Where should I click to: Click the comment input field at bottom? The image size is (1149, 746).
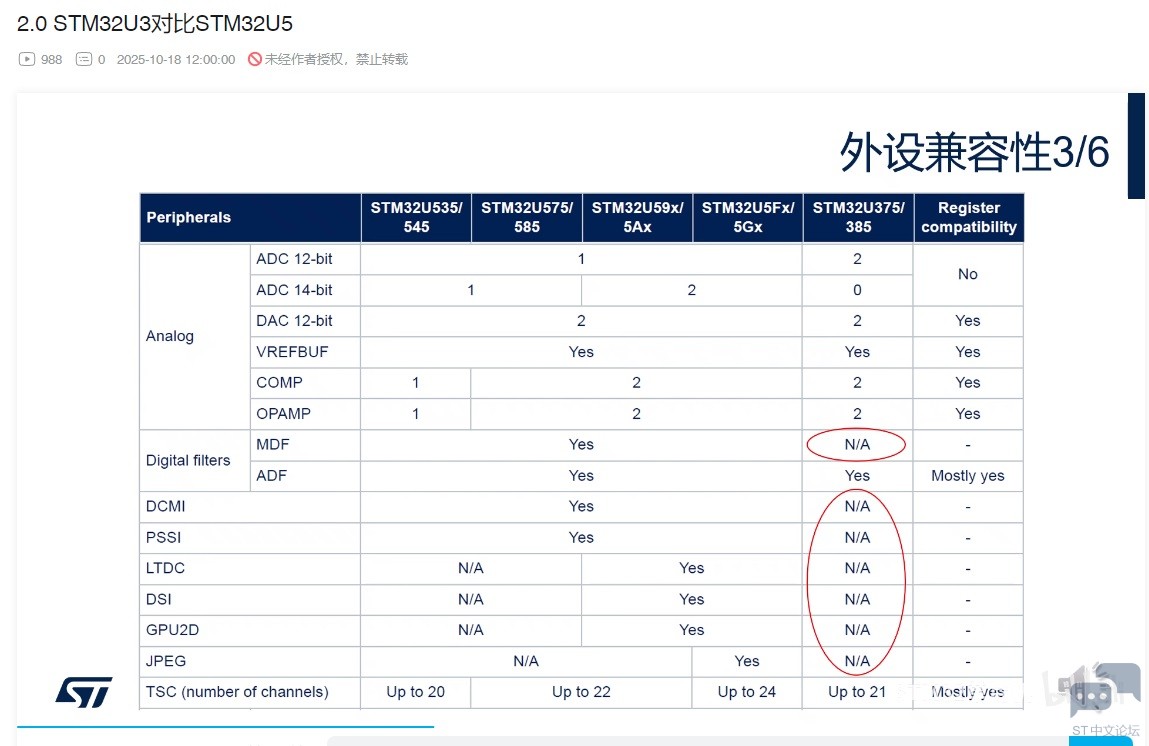(700, 741)
